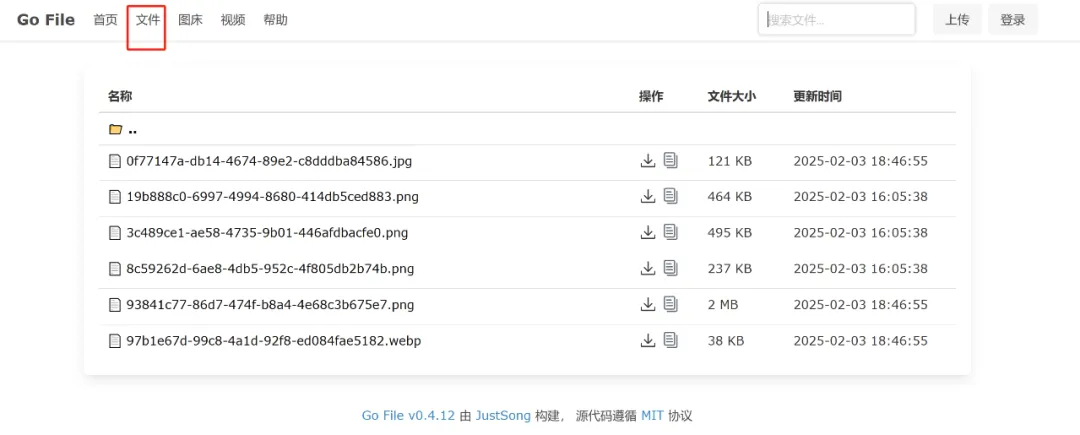Open file 97b1e67d-99c8-4a1d-92f8-ed084fae5182.webp
This screenshot has width=1080, height=435.
pos(273,340)
